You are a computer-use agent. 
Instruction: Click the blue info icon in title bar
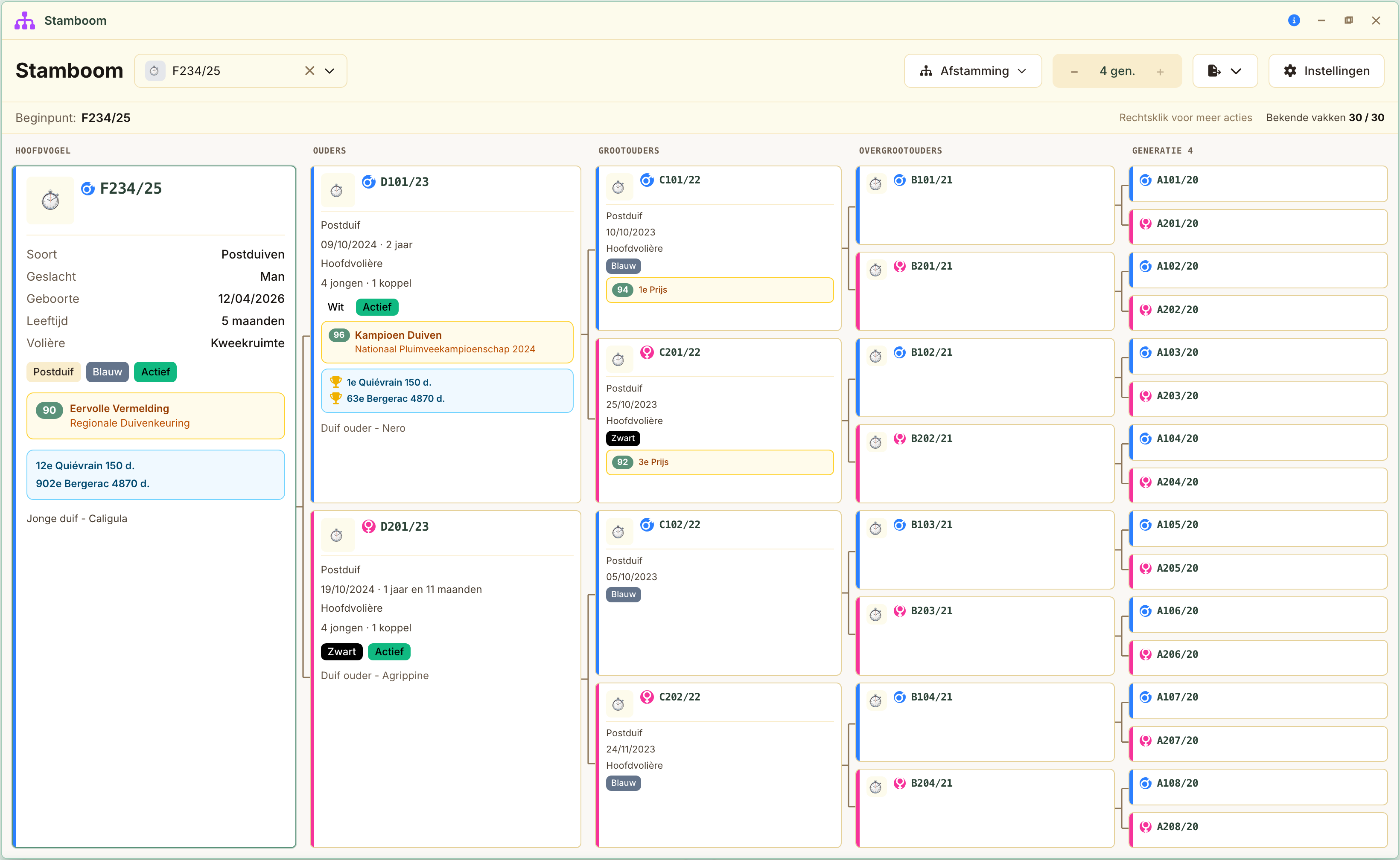(1294, 20)
